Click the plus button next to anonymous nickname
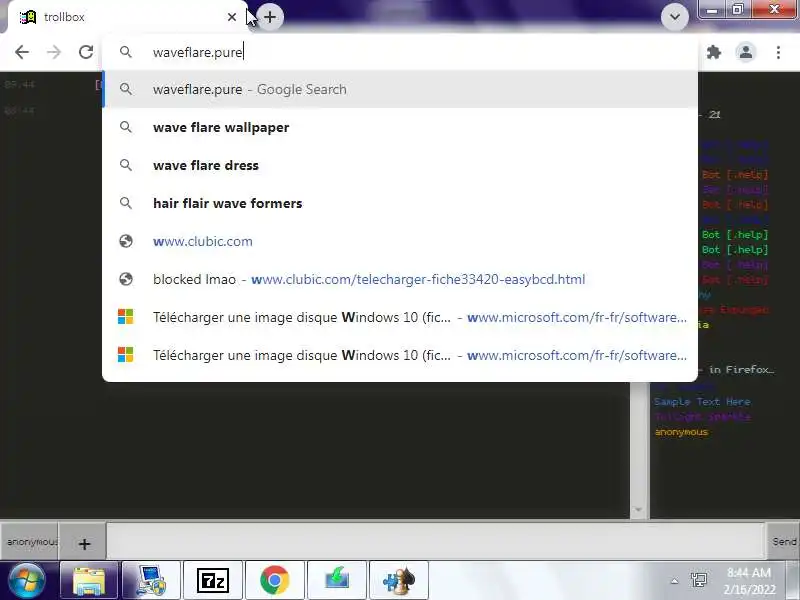This screenshot has width=800, height=600. click(x=84, y=544)
